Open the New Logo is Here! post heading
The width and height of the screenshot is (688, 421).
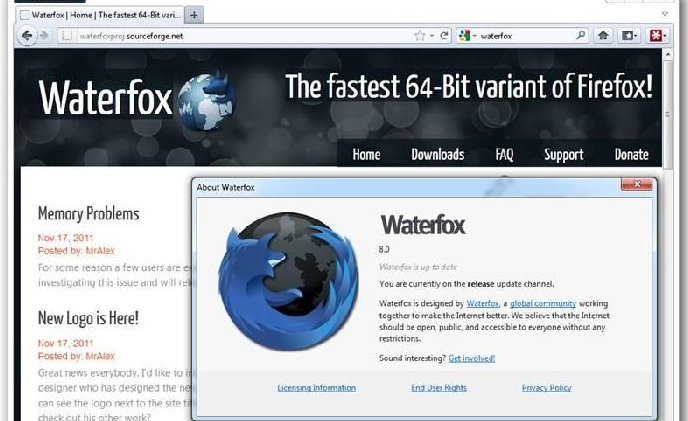pyautogui.click(x=88, y=318)
